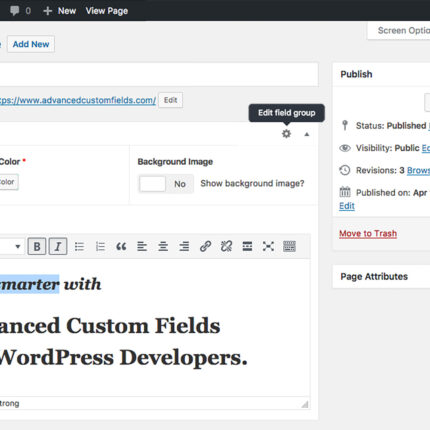Click the Publish panel heading
The image size is (430, 430).
coord(356,74)
